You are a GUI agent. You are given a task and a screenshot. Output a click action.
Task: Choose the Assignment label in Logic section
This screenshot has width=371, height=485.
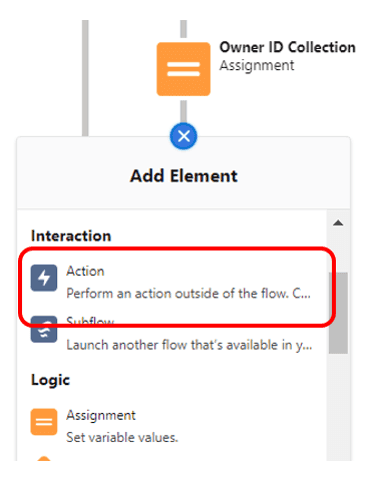click(x=101, y=415)
